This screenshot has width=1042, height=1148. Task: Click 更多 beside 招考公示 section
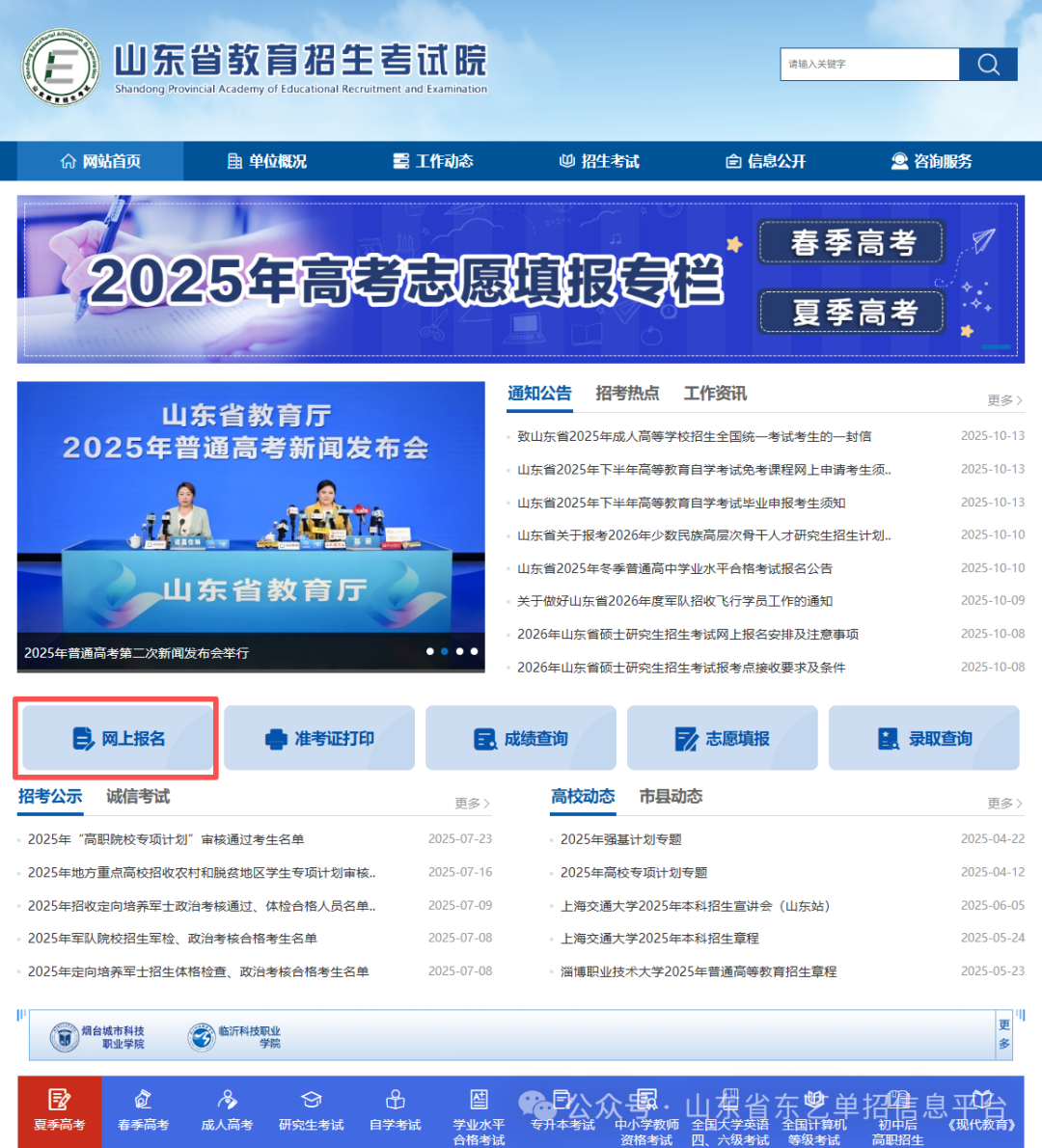coord(470,803)
